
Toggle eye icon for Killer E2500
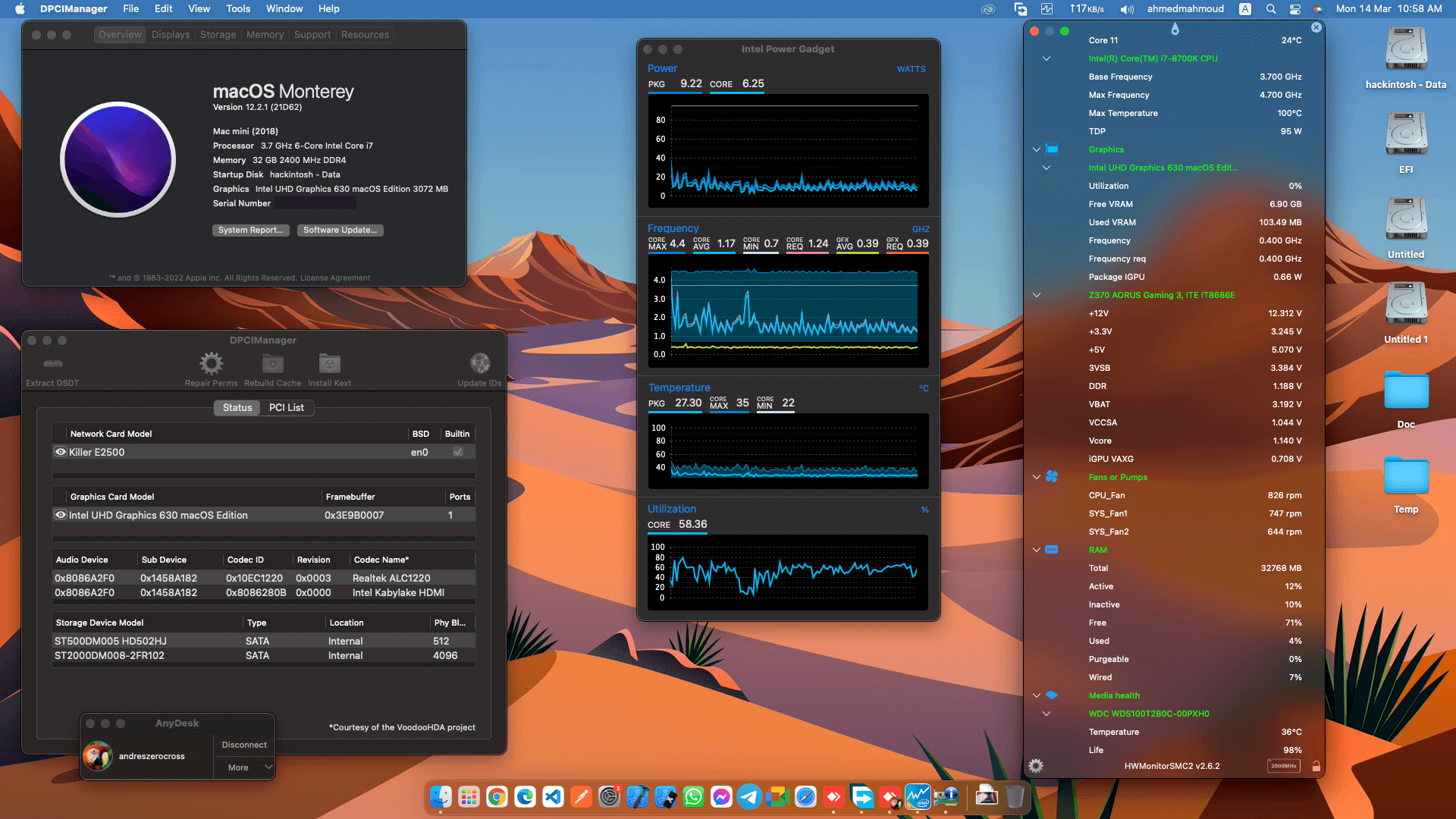[x=61, y=452]
